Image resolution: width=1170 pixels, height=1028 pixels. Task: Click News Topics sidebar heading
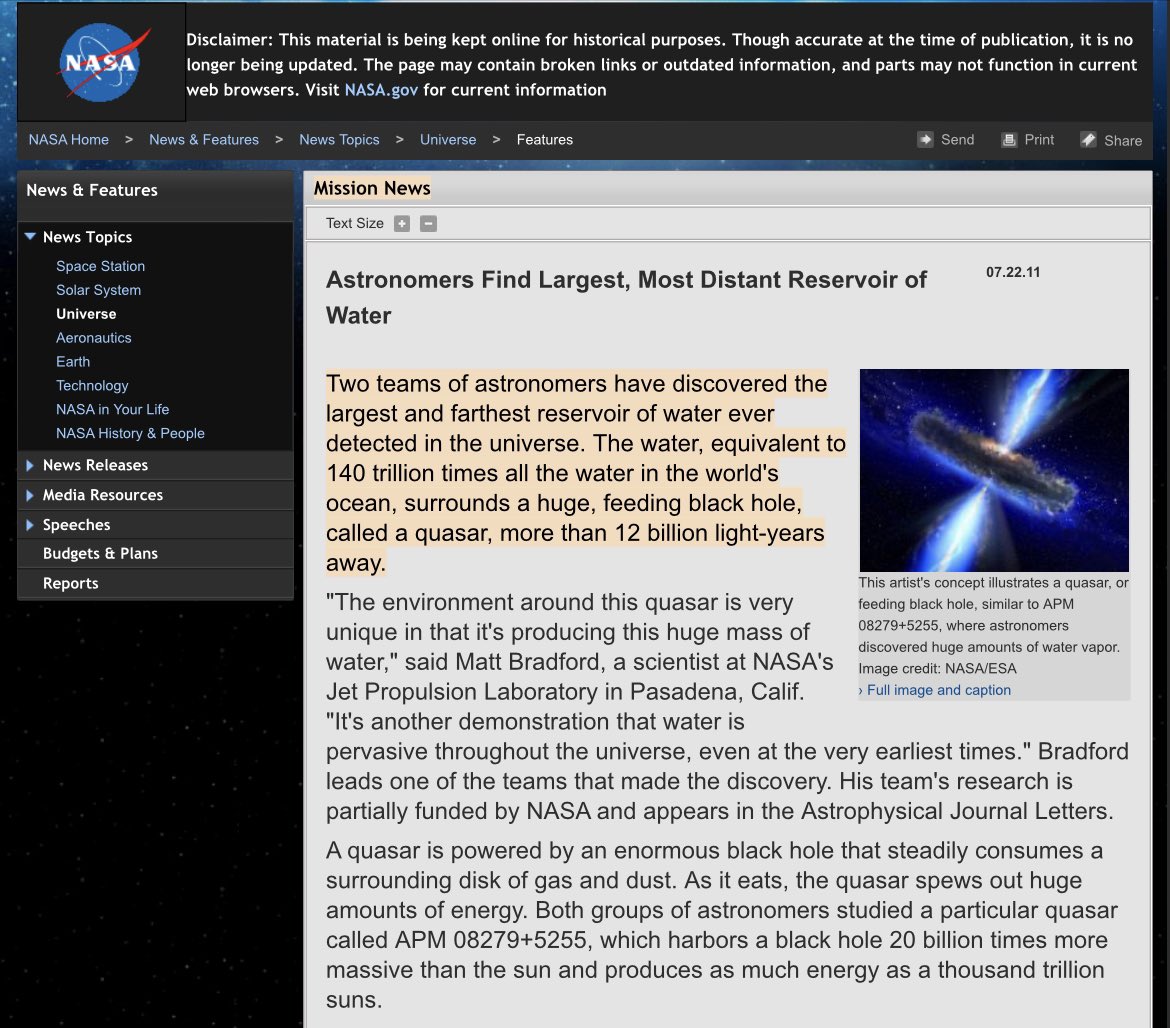[x=87, y=237]
